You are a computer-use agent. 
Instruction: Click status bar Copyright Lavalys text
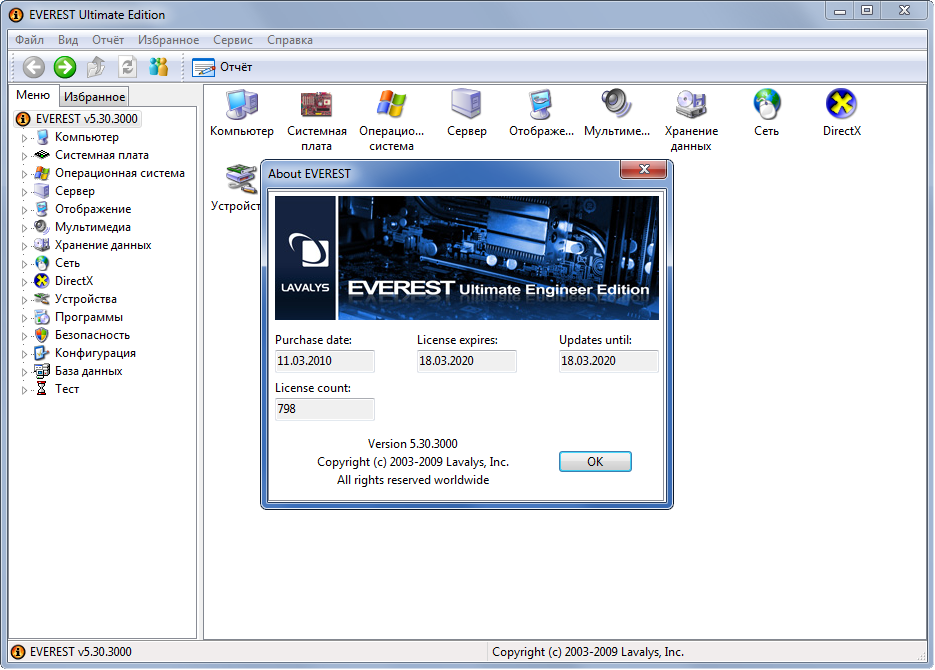(x=588, y=652)
